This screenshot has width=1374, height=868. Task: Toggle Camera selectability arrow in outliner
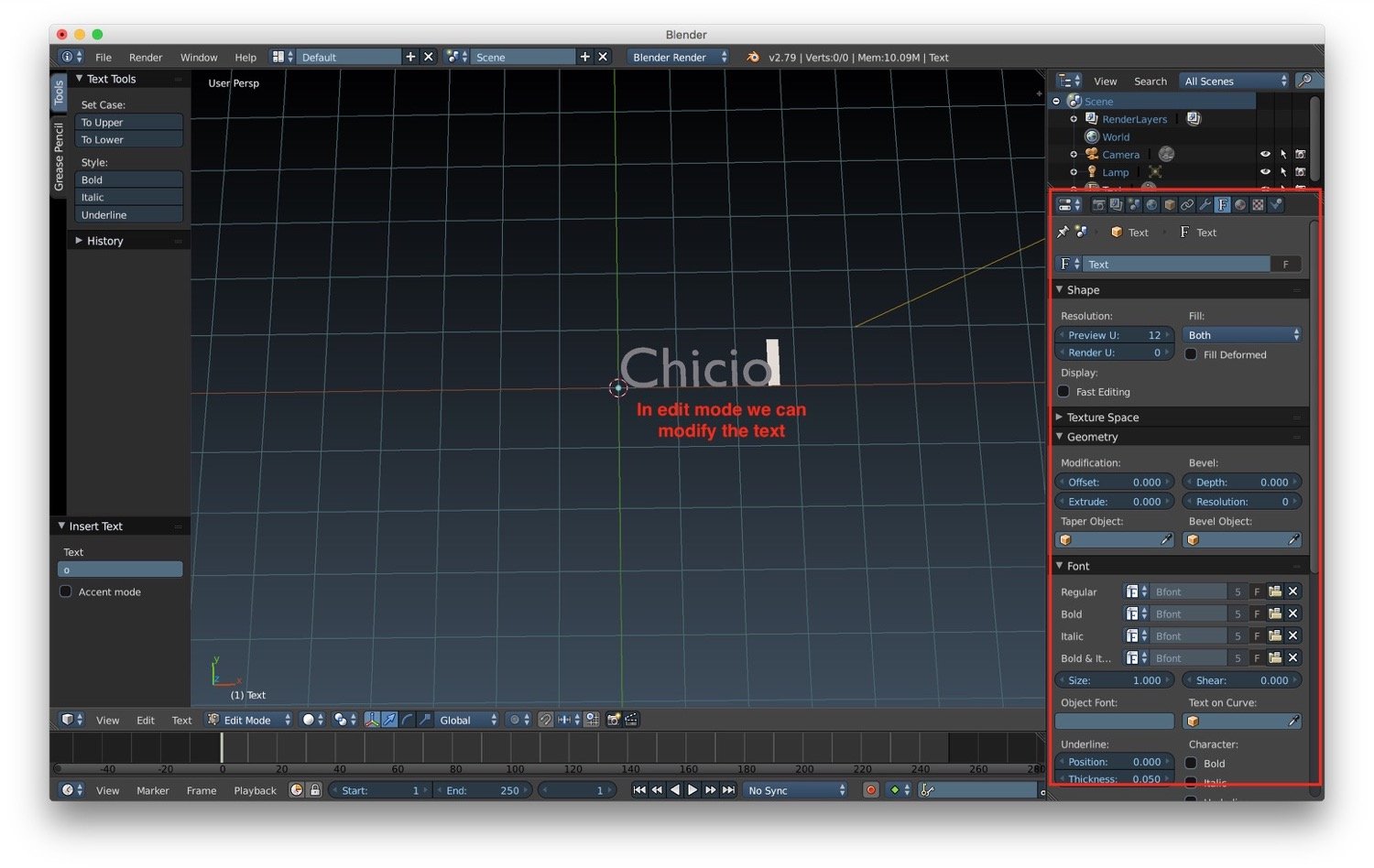click(x=1283, y=155)
